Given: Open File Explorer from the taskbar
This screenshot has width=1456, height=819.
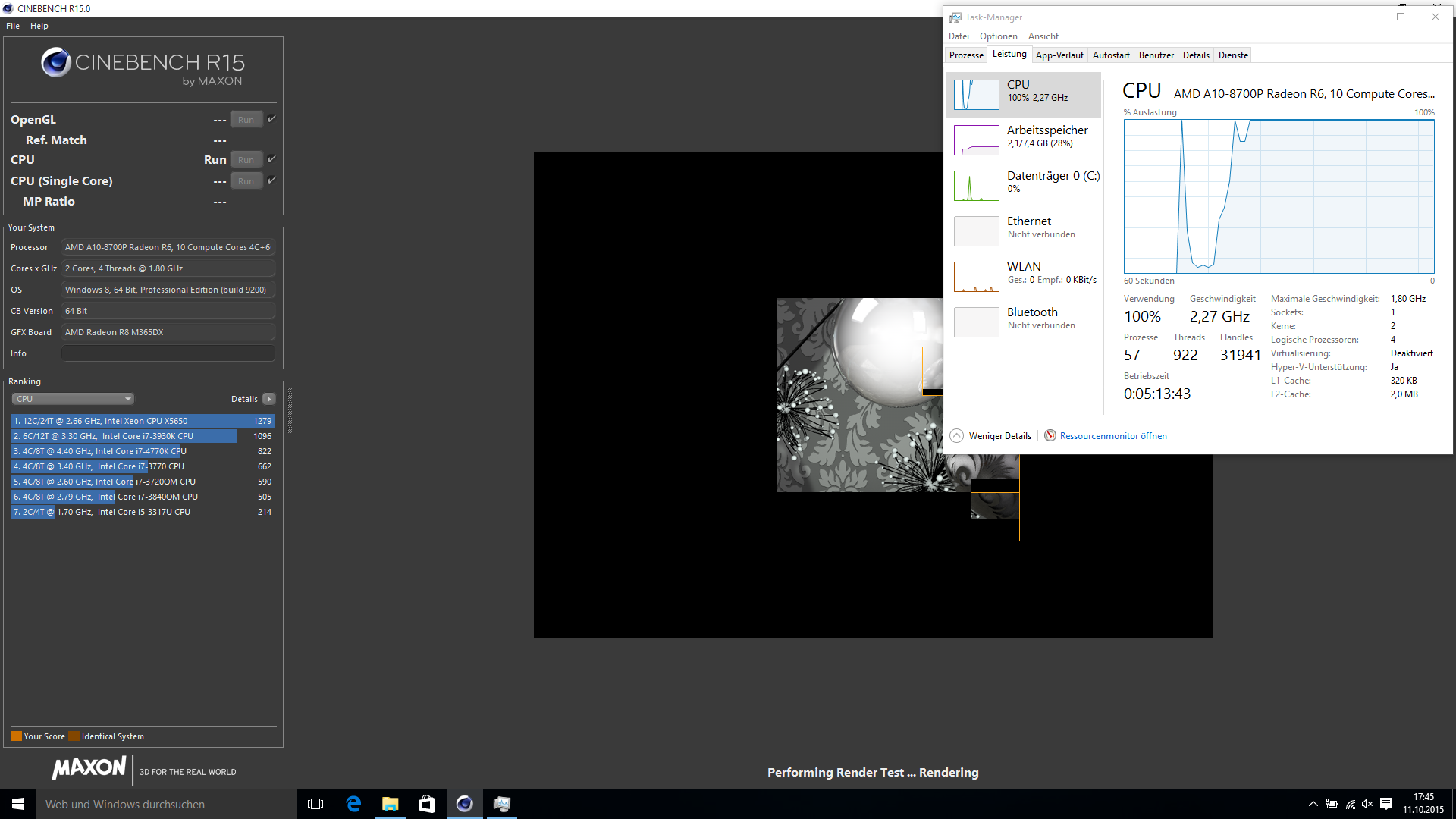Looking at the screenshot, I should [x=390, y=804].
